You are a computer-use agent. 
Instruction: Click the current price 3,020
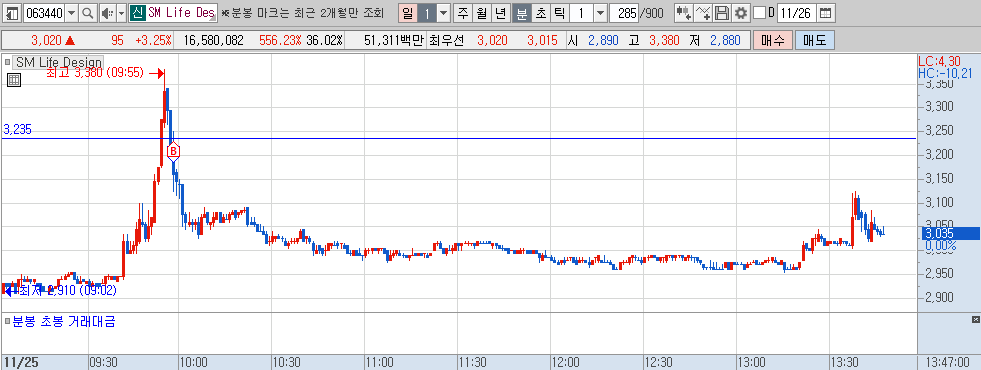click(46, 41)
